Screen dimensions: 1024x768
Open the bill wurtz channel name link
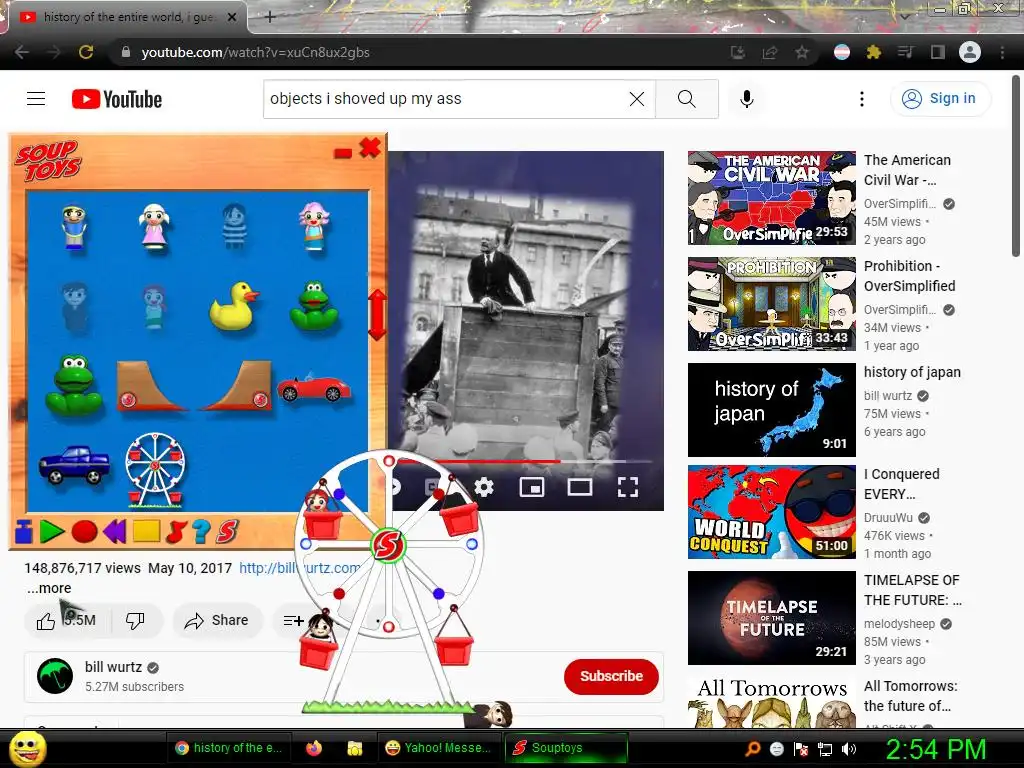click(113, 667)
